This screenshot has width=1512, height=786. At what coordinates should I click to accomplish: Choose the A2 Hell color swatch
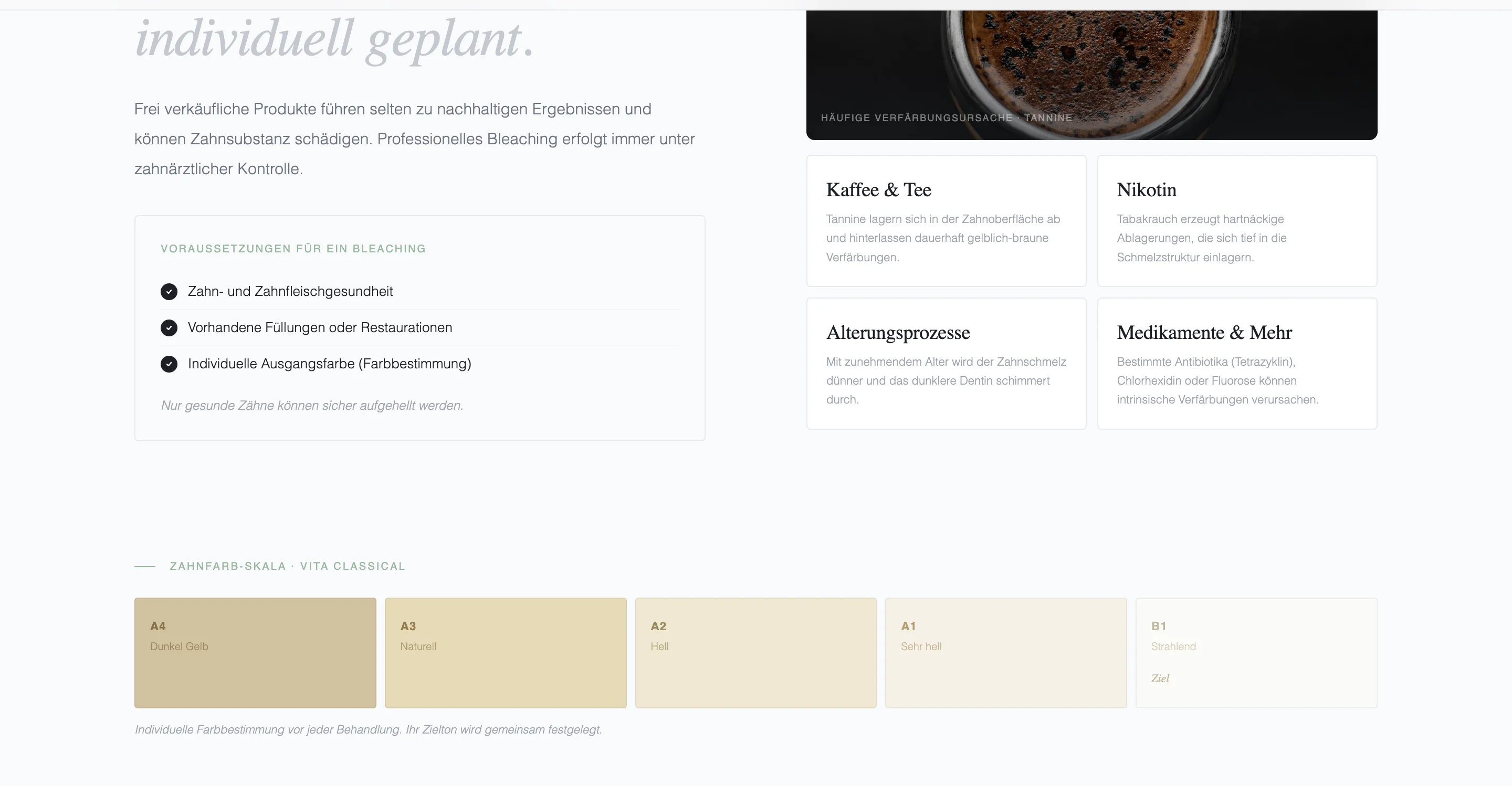[x=755, y=652]
